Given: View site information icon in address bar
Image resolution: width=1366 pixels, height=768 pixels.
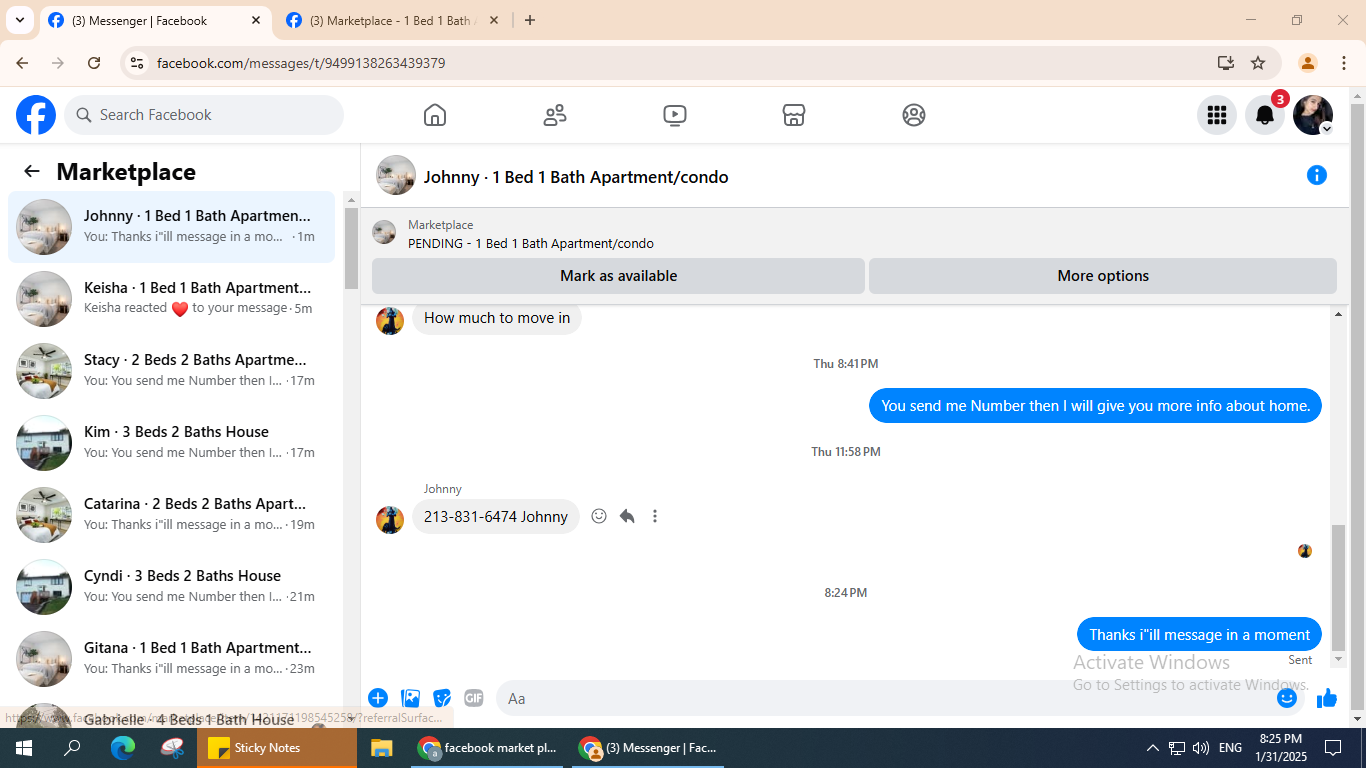Looking at the screenshot, I should [138, 63].
